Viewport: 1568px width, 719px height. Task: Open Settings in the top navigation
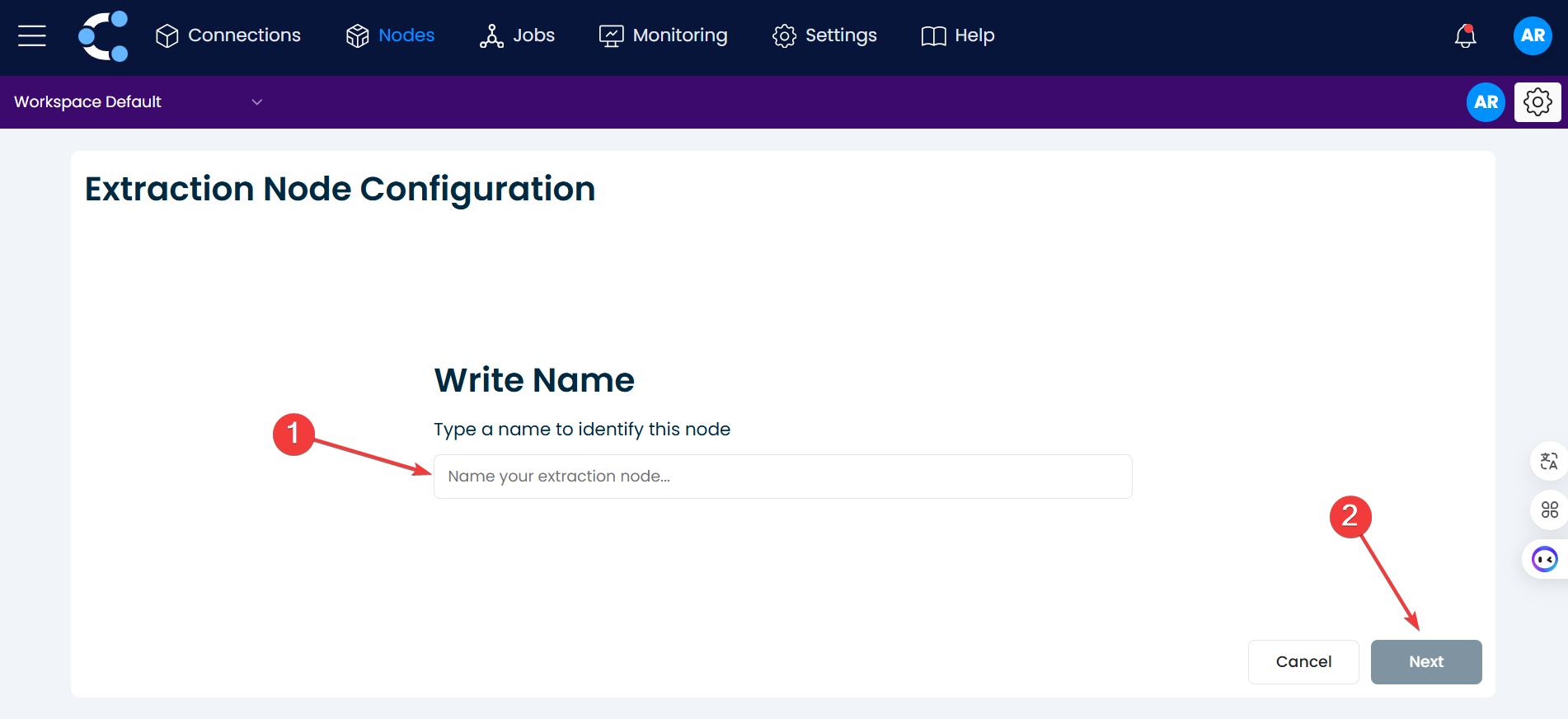pyautogui.click(x=824, y=35)
